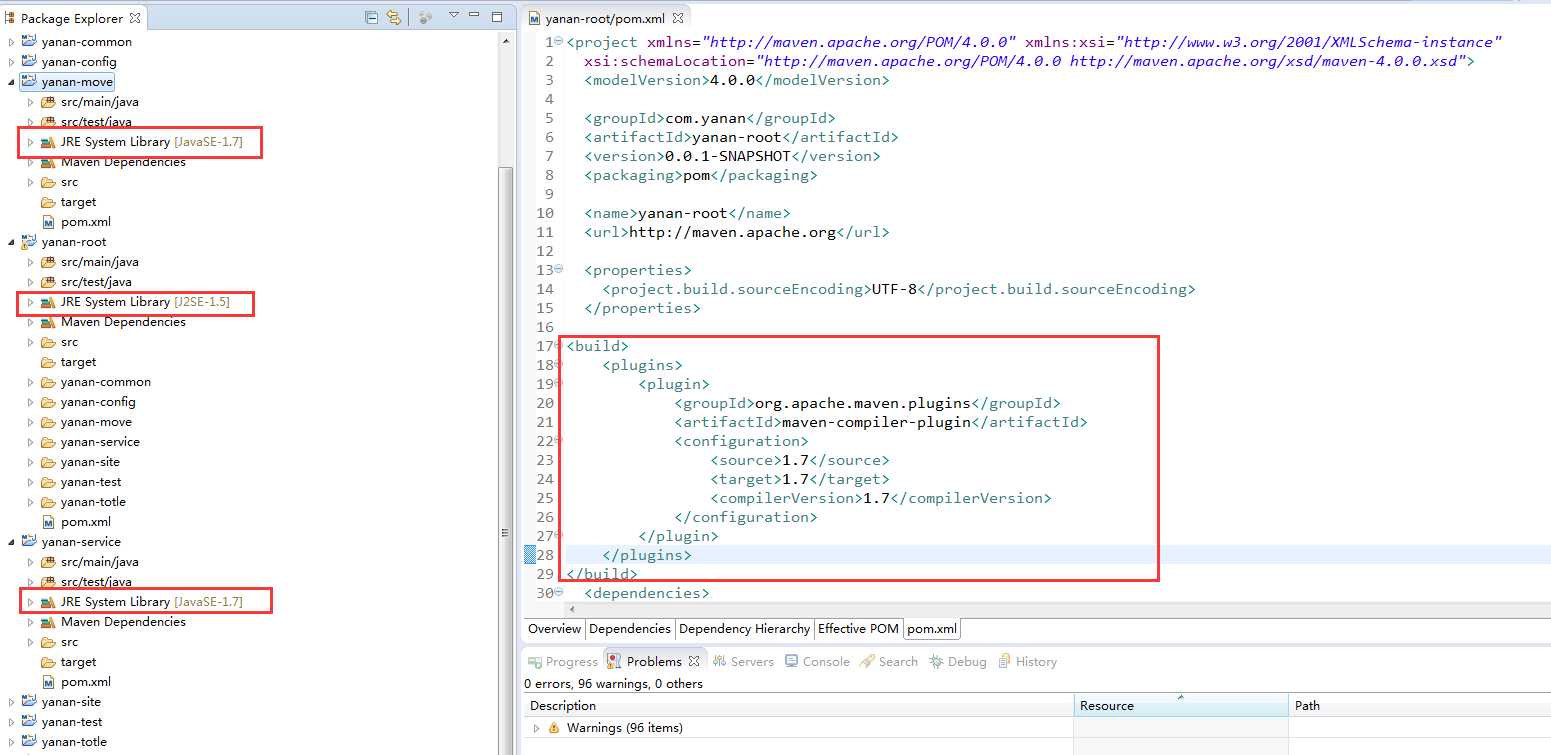The width and height of the screenshot is (1551, 755).
Task: Click the yanan-test project icon
Action: click(x=29, y=722)
